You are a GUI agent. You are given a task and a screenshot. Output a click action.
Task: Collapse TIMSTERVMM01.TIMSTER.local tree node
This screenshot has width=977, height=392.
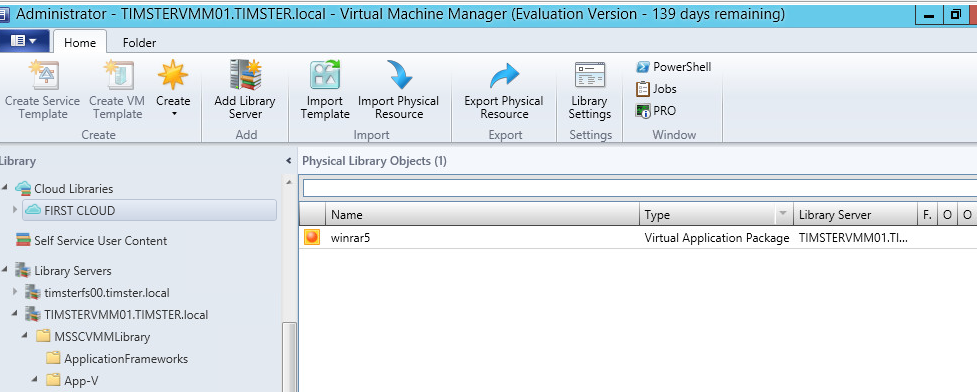coord(15,314)
